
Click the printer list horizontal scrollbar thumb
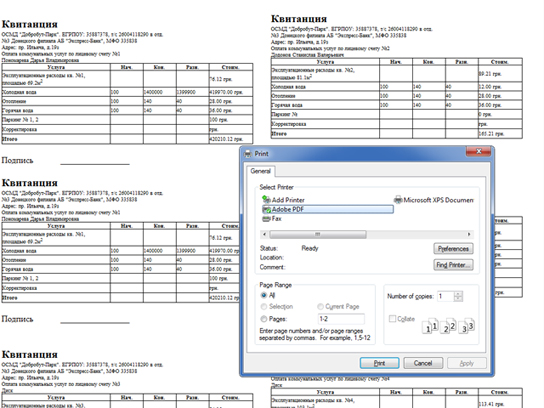tap(318, 235)
